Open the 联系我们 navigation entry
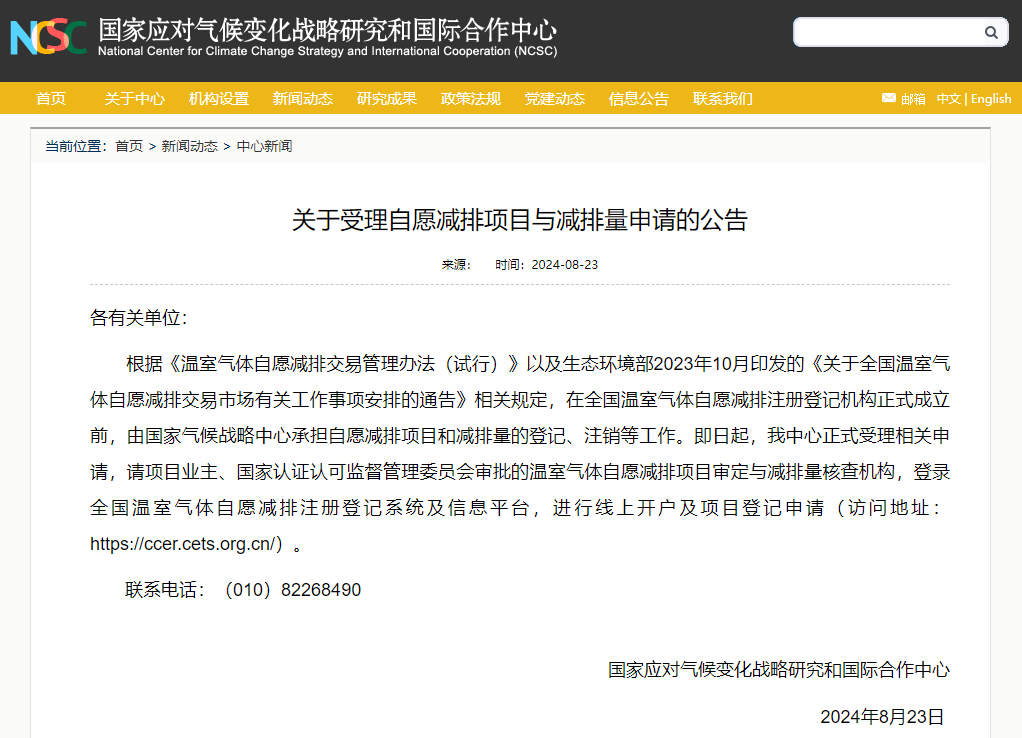The height and width of the screenshot is (738, 1022). pyautogui.click(x=722, y=98)
